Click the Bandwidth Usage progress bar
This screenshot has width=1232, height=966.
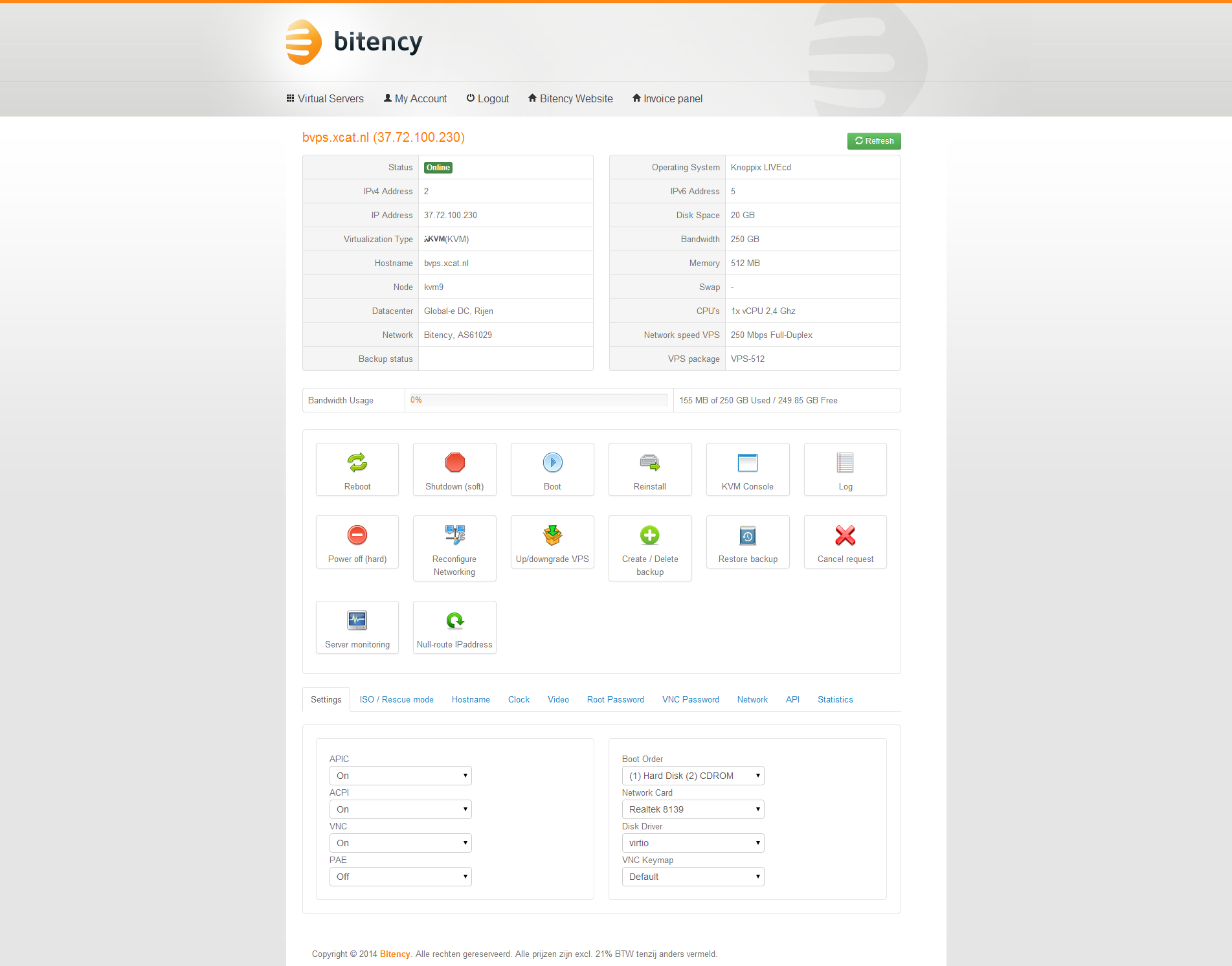click(x=539, y=400)
